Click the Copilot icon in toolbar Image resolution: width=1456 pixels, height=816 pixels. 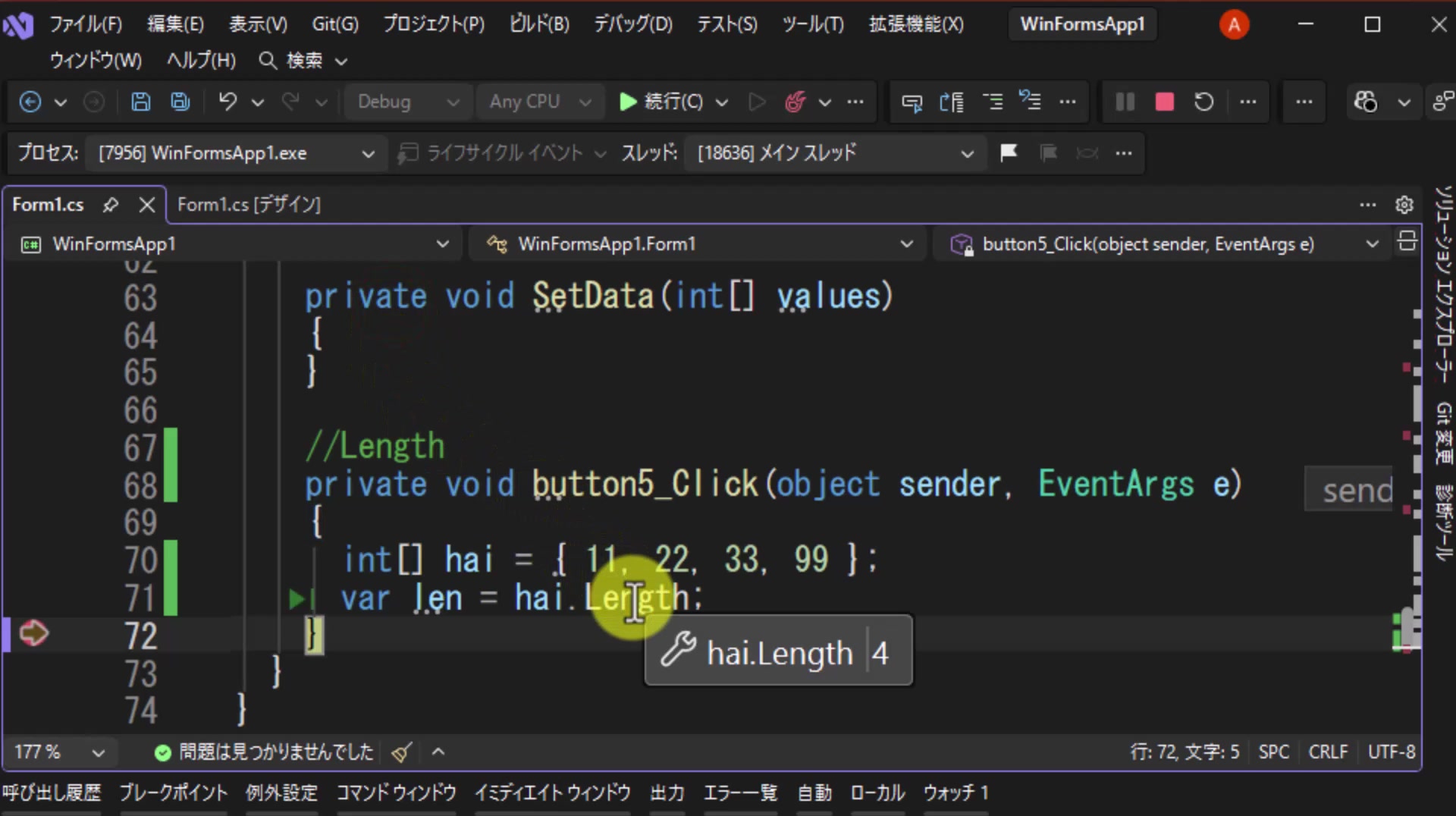point(1366,102)
